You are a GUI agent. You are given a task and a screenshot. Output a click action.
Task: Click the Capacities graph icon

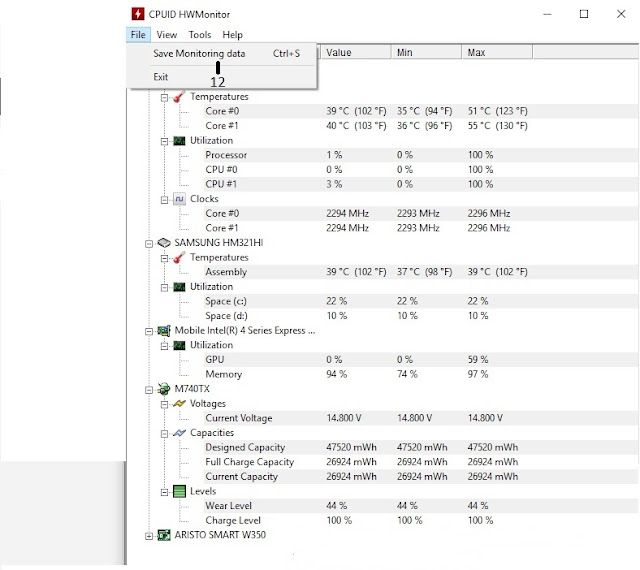point(179,433)
